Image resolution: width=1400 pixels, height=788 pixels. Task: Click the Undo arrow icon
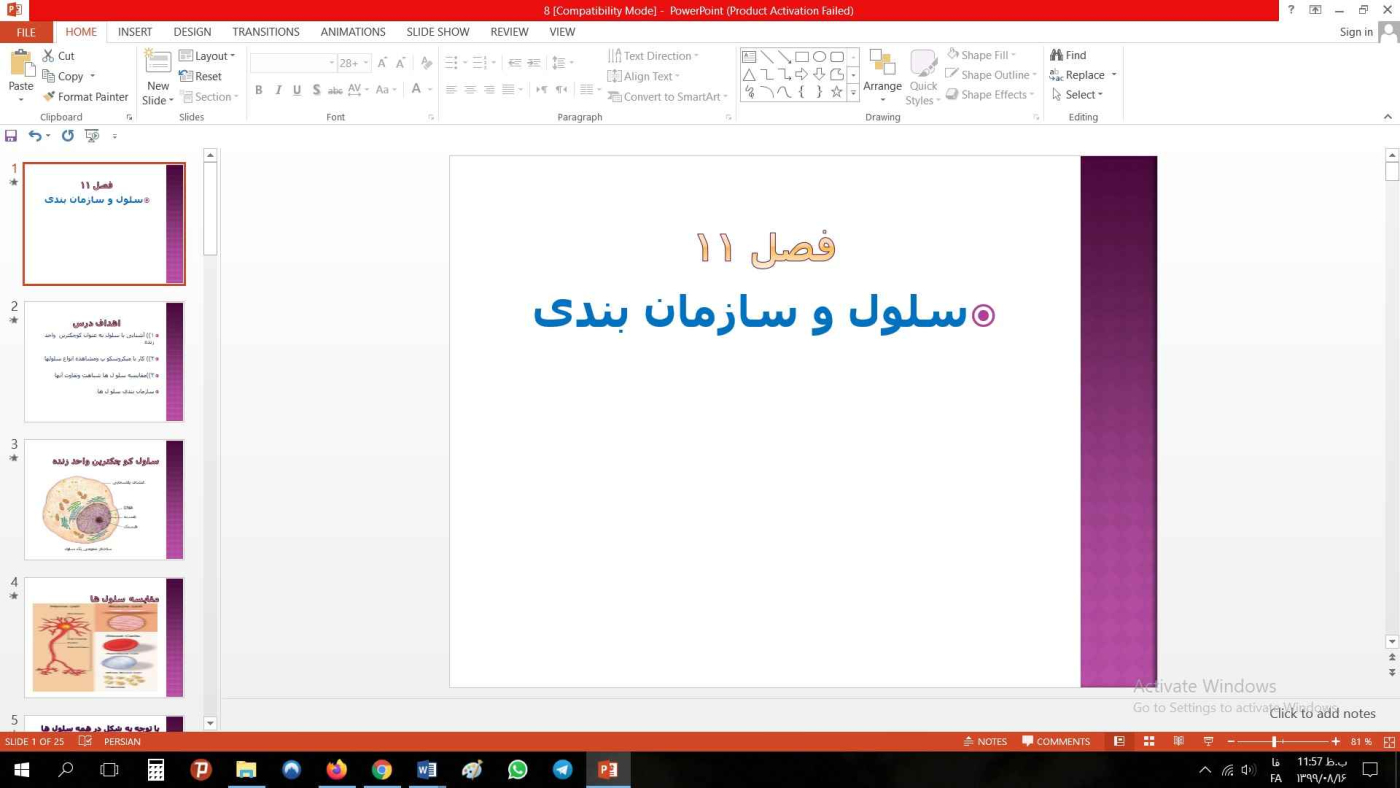[x=35, y=136]
